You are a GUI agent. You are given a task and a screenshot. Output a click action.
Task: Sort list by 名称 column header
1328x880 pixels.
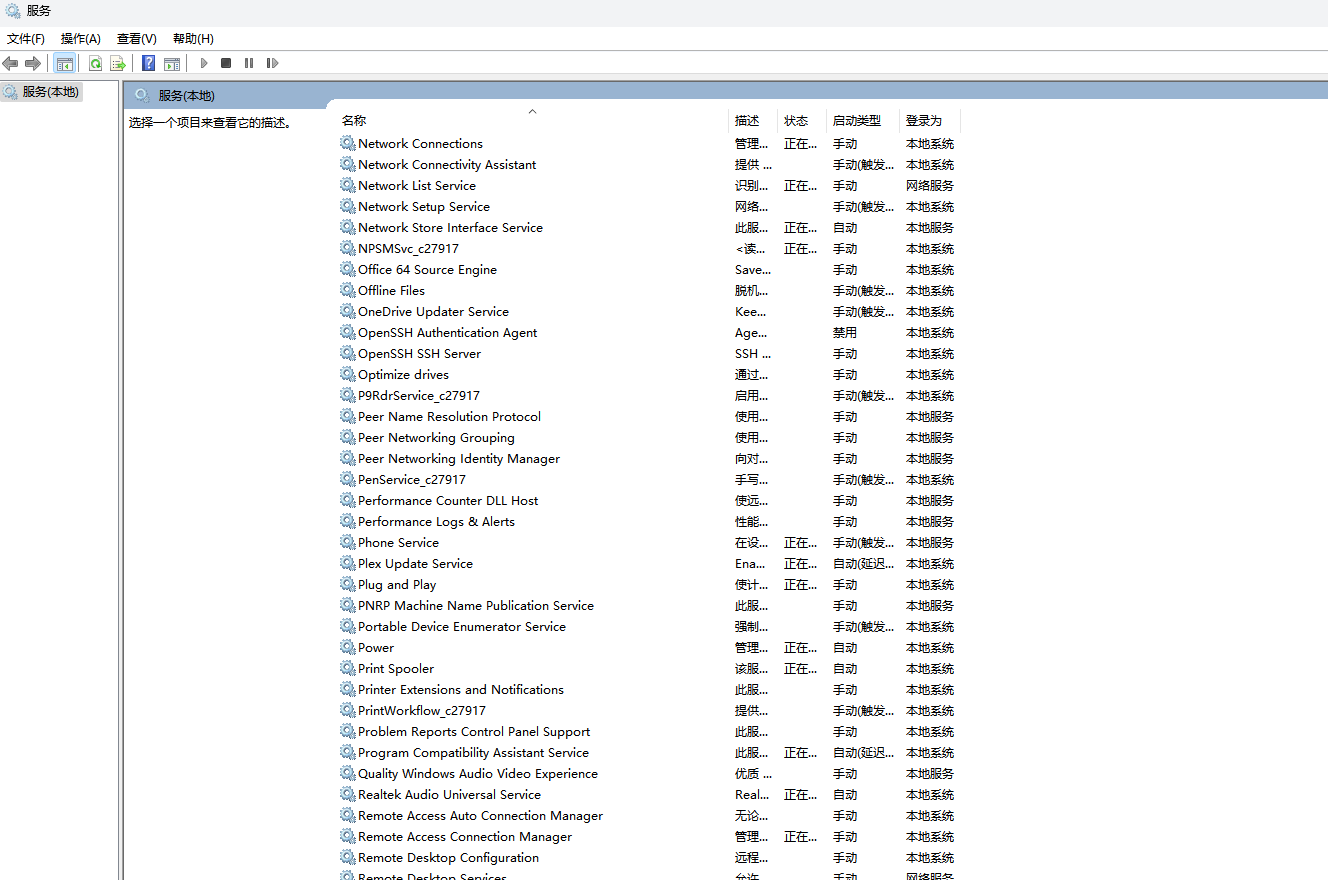pyautogui.click(x=354, y=121)
